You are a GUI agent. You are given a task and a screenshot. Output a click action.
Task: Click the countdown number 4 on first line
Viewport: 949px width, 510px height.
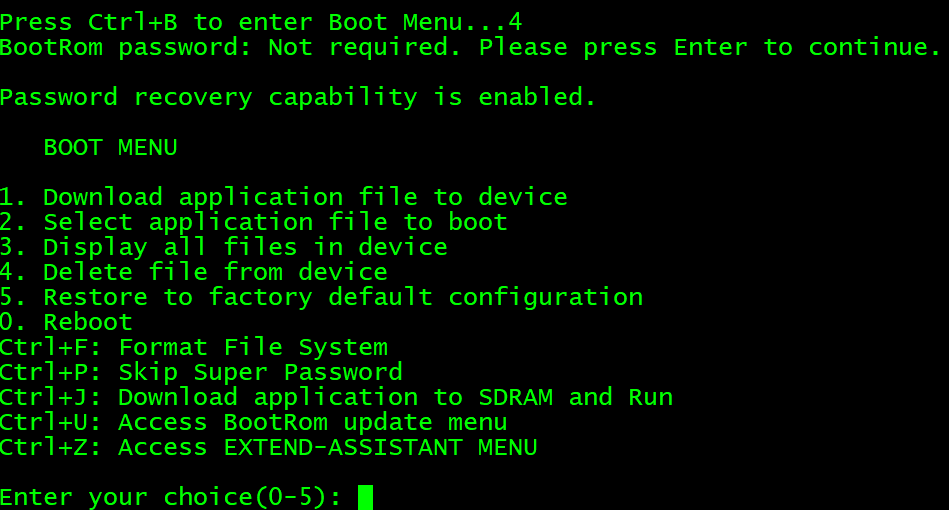[515, 21]
